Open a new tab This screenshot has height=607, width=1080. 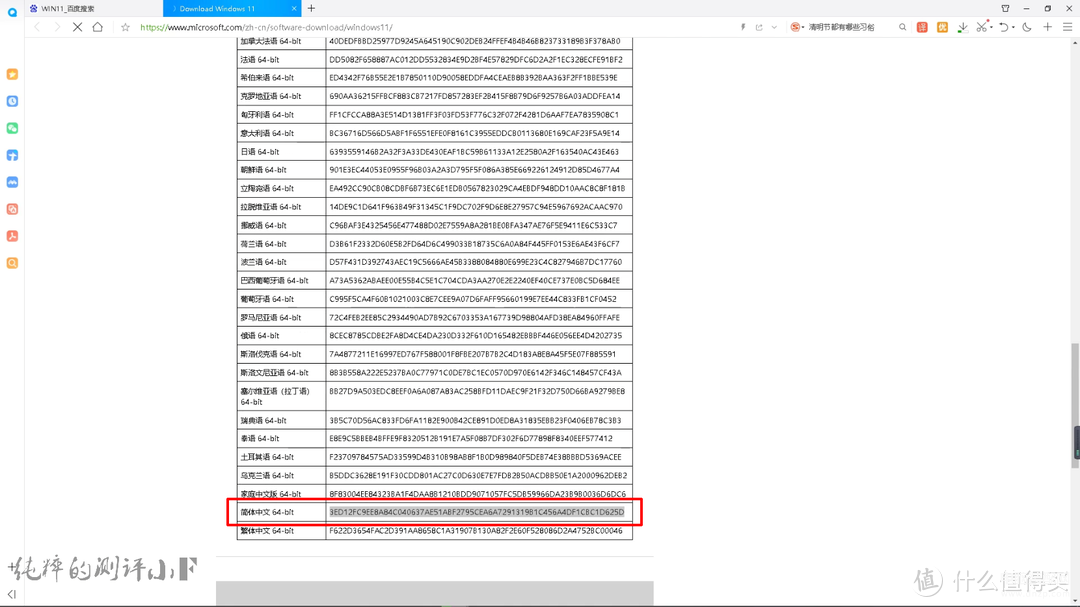pos(311,8)
